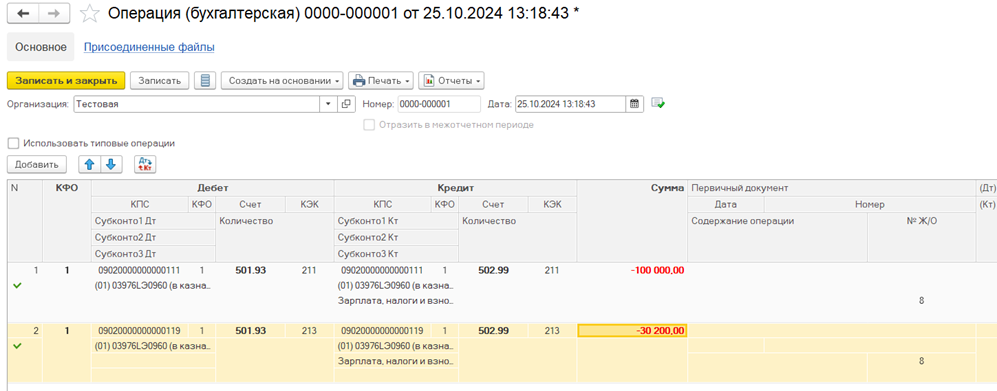This screenshot has width=997, height=391.
Task: Click debit account 501.93 in row 2
Action: click(251, 331)
